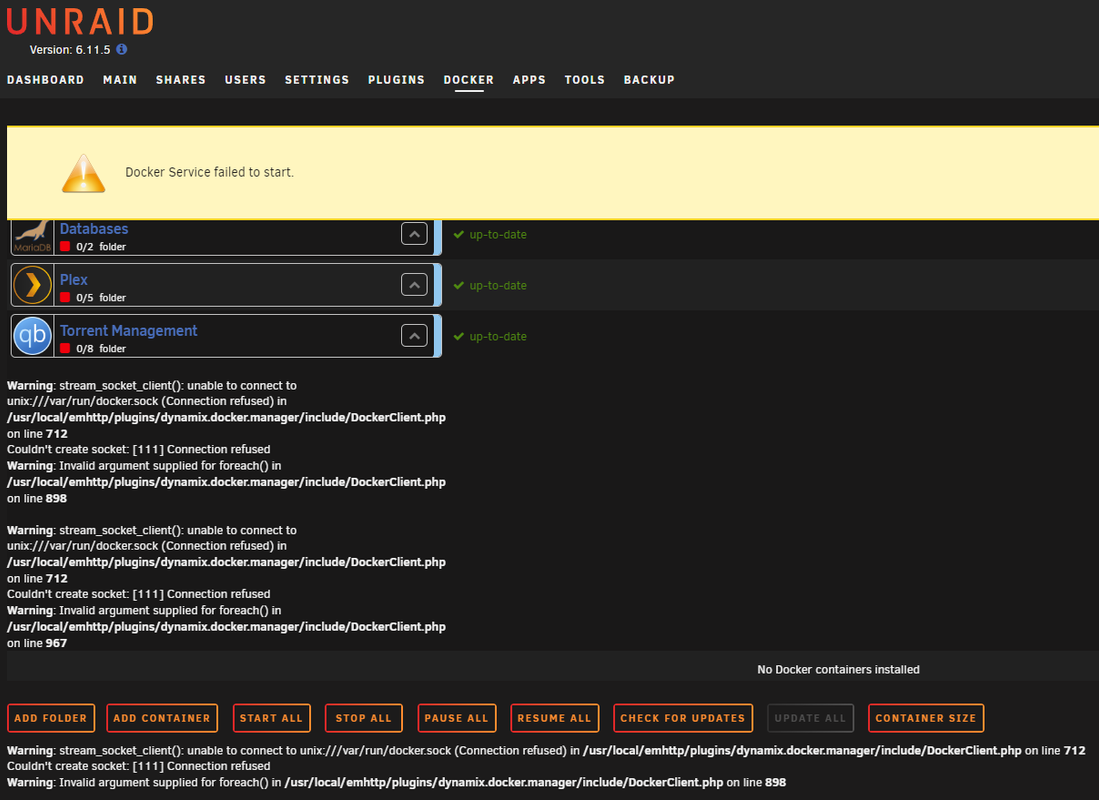This screenshot has width=1099, height=800.
Task: Click the version info icon
Action: point(121,49)
